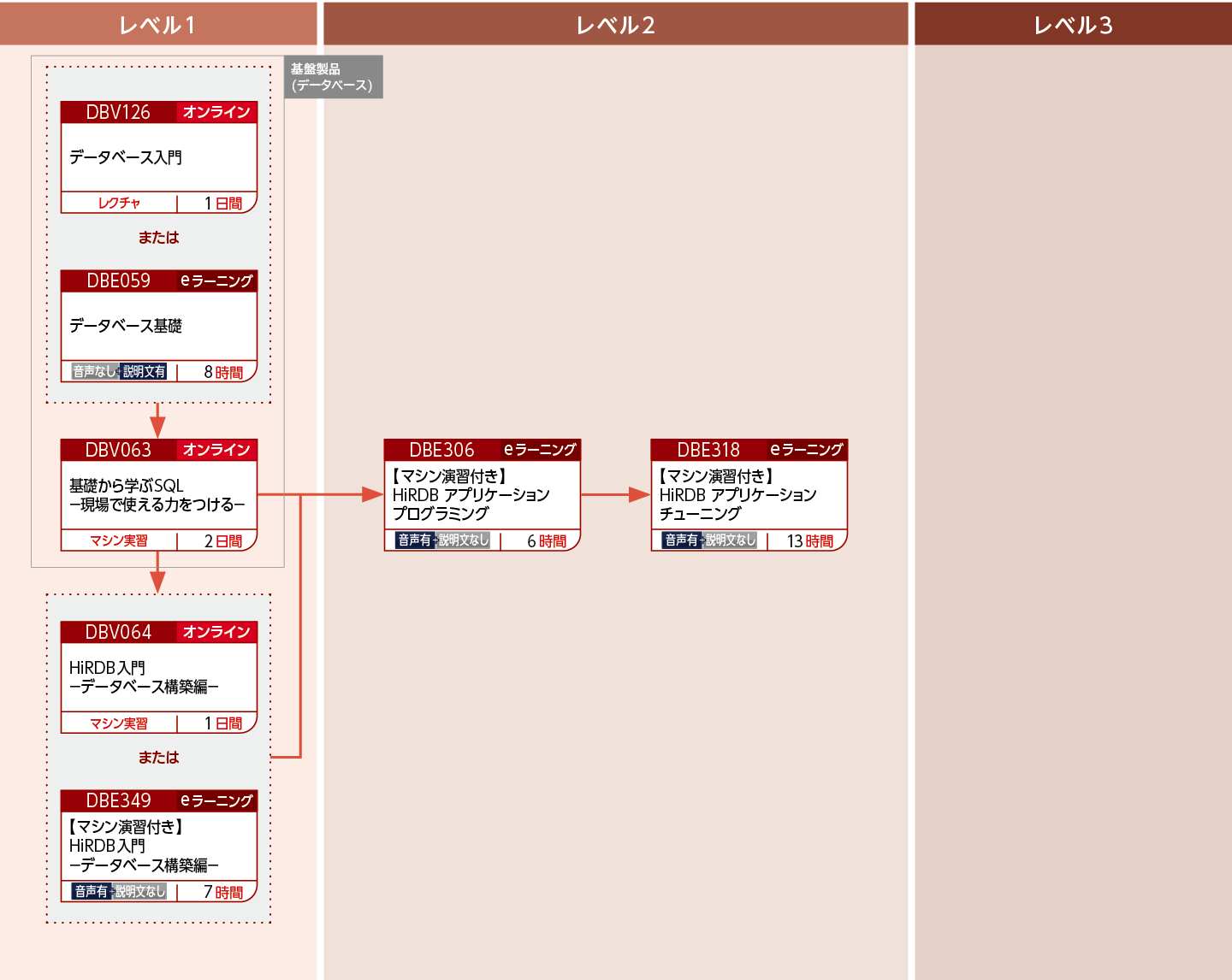Click または between DBV064 and DBE349
1232x980 pixels.
click(159, 758)
